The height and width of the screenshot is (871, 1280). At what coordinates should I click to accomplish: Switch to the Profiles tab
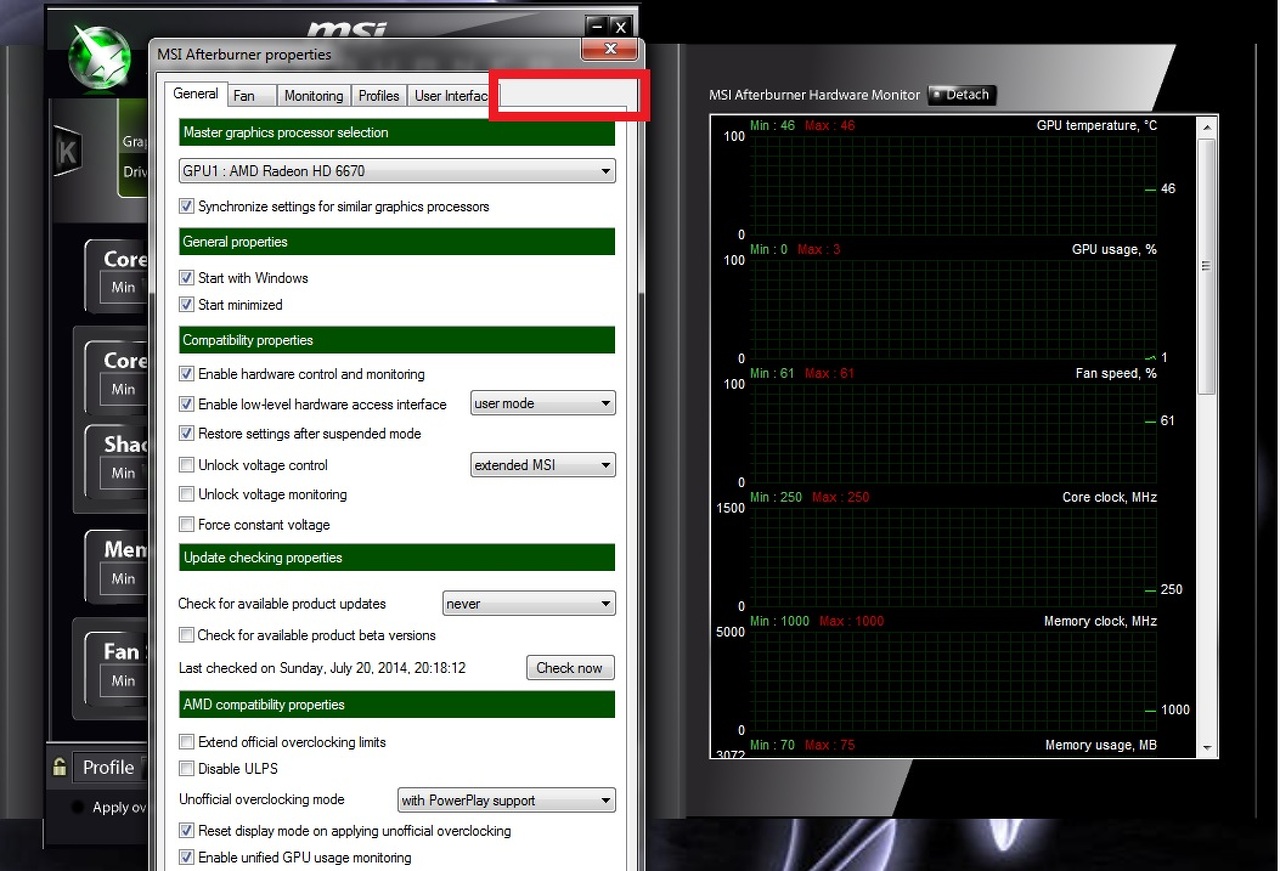(x=379, y=96)
